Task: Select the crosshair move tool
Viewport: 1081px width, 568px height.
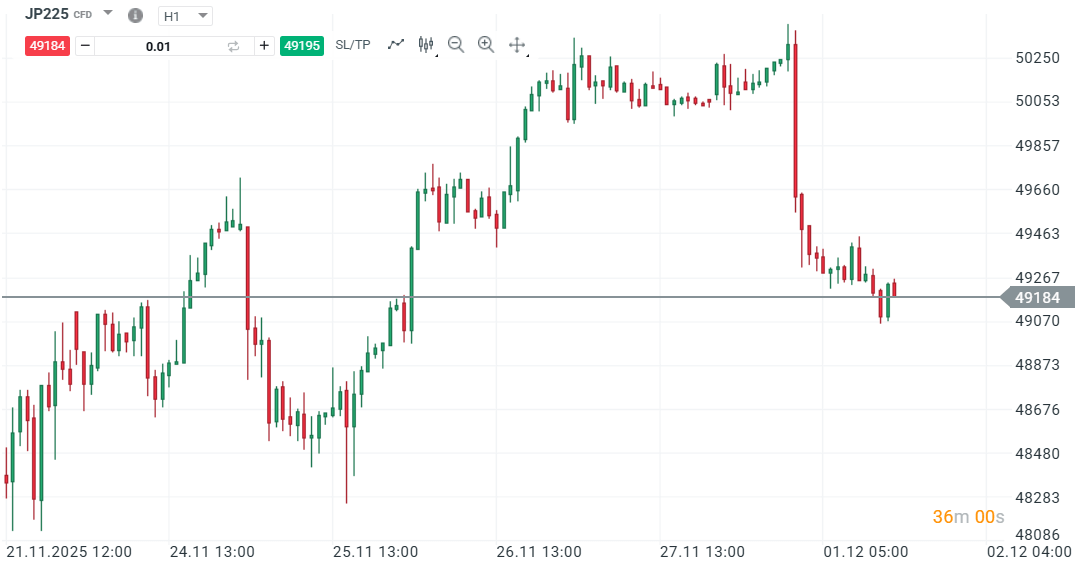Action: tap(517, 44)
